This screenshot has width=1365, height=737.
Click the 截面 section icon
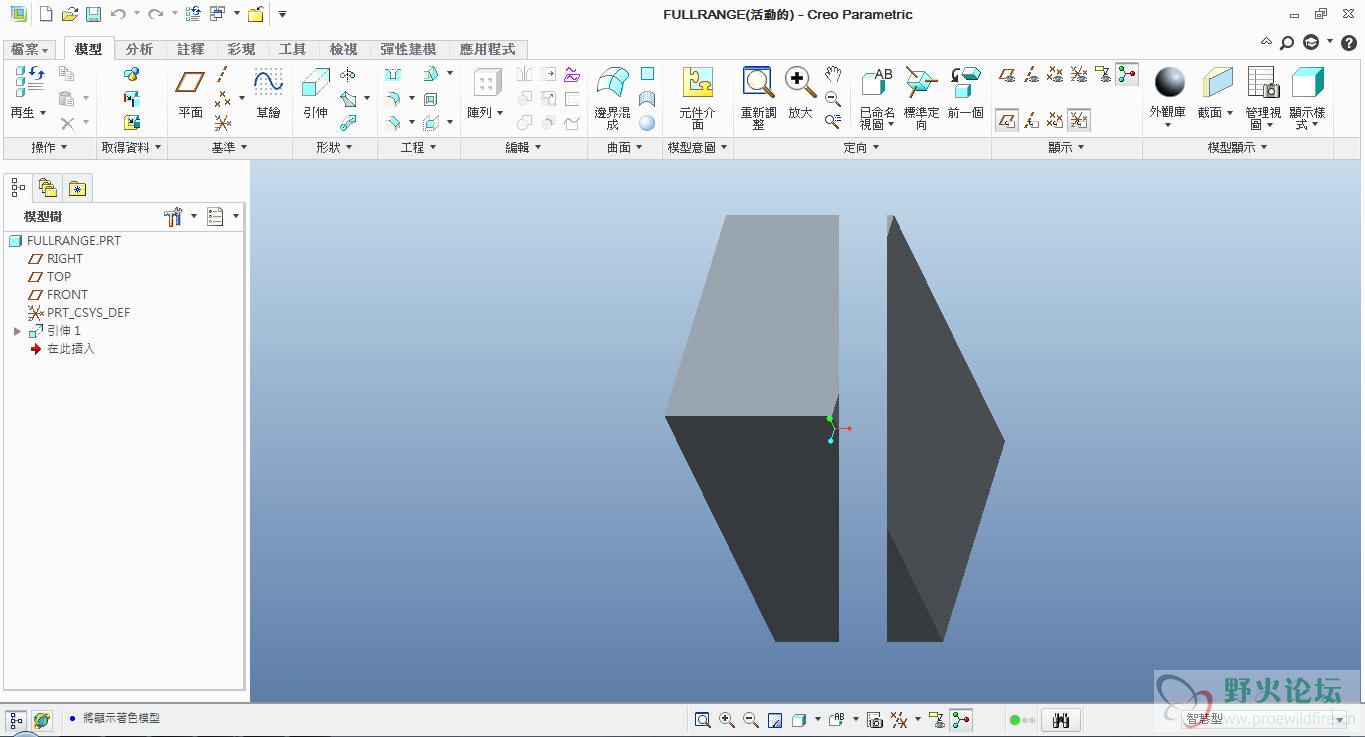point(1216,95)
